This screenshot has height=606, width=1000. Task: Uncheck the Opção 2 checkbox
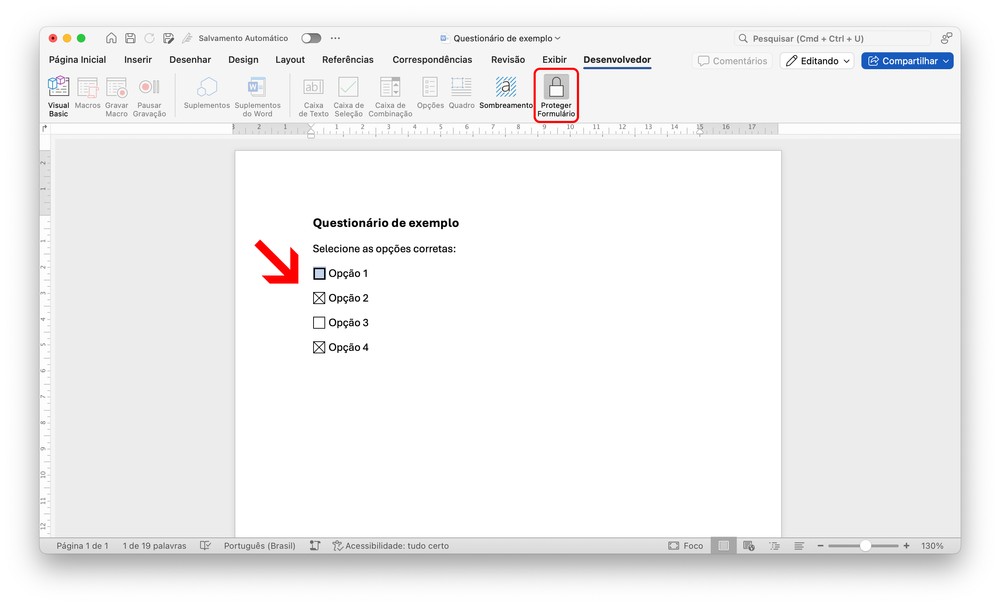[319, 298]
